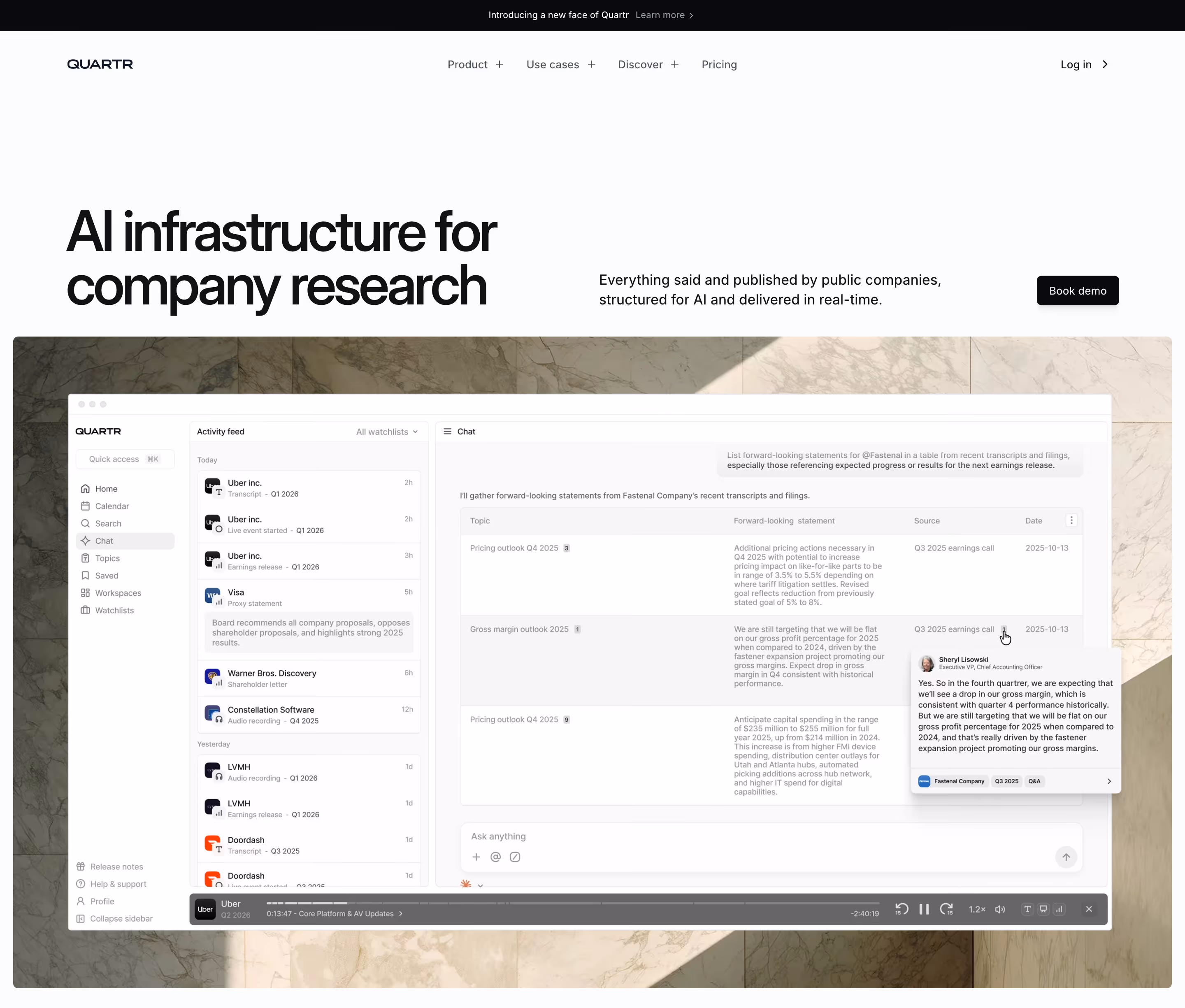The height and width of the screenshot is (1008, 1185).
Task: Change the 1.2× playback speed
Action: (977, 908)
